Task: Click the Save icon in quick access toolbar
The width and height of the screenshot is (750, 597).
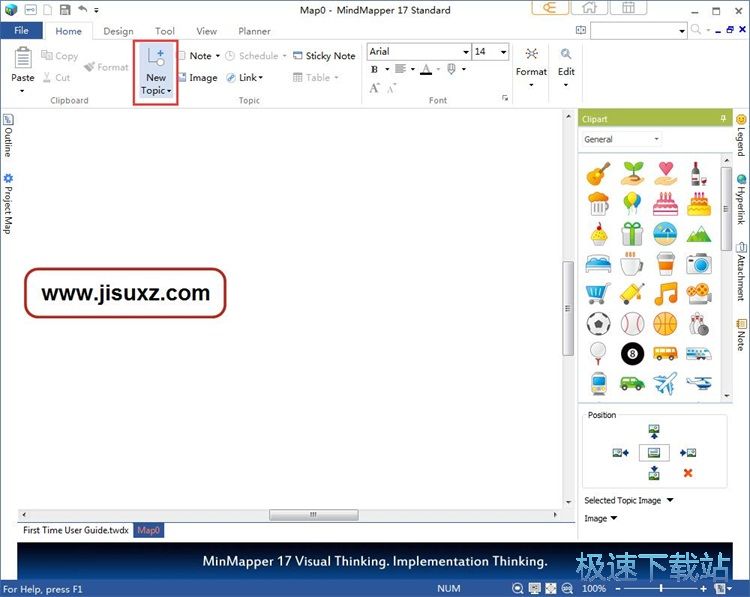Action: (x=65, y=10)
